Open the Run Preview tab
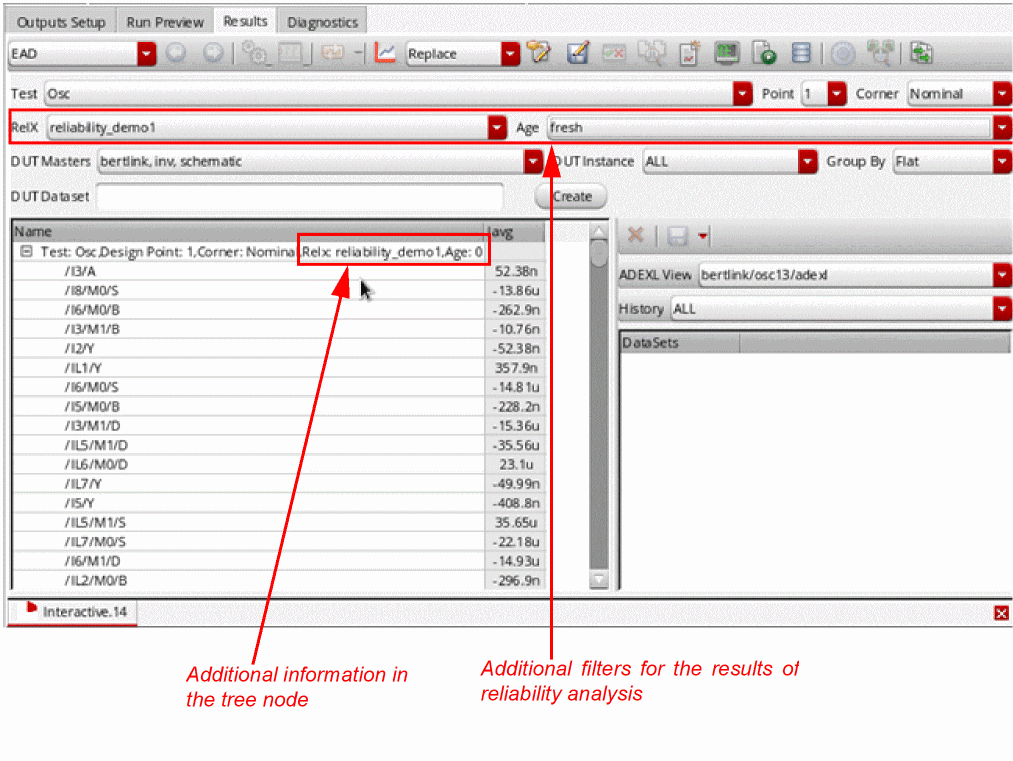This screenshot has height=761, width=1013. (165, 22)
